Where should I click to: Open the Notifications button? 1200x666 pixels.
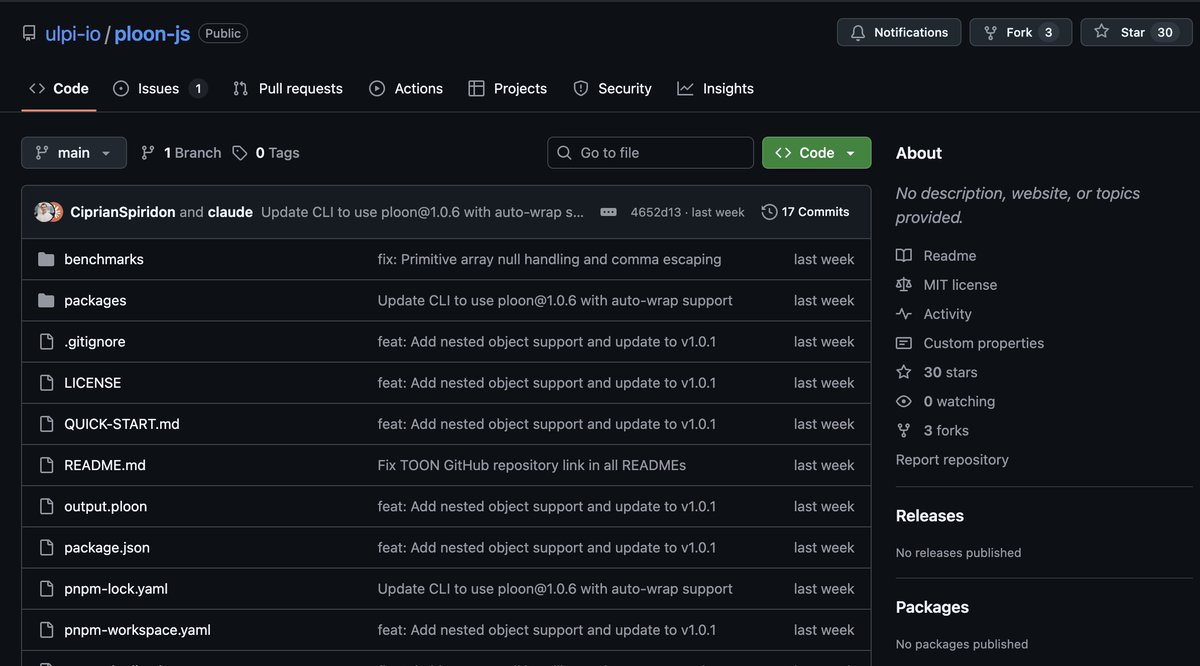coord(899,32)
